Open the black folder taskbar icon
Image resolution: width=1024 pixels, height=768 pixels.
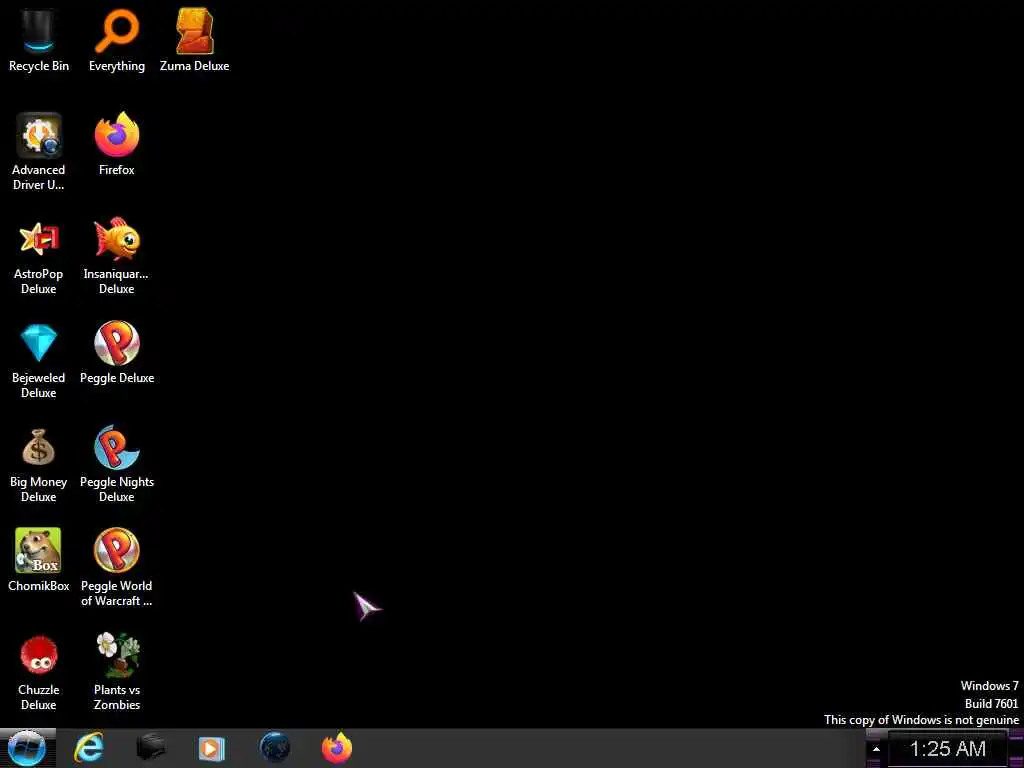(150, 748)
